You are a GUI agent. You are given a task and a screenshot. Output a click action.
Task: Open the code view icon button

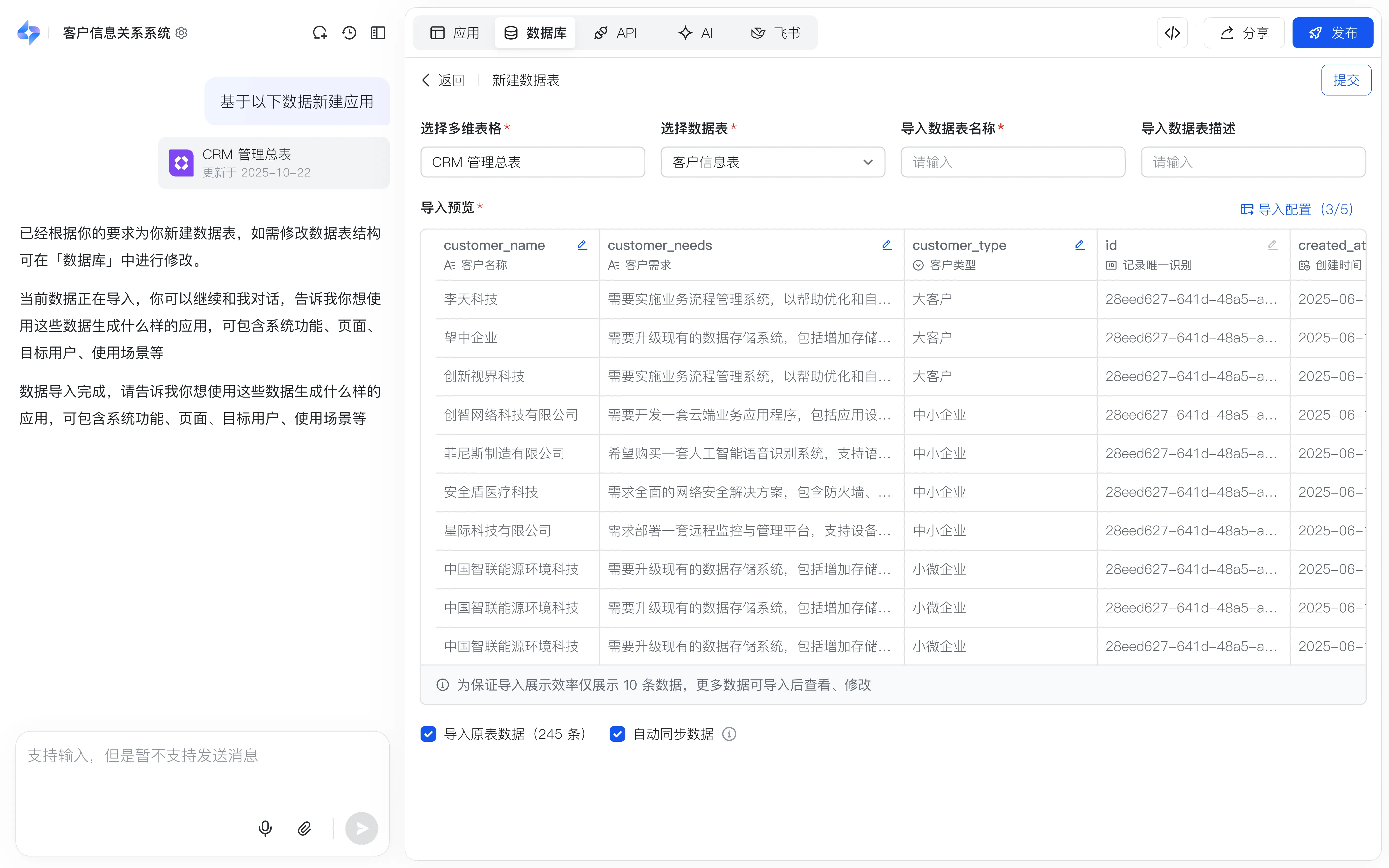click(1172, 33)
